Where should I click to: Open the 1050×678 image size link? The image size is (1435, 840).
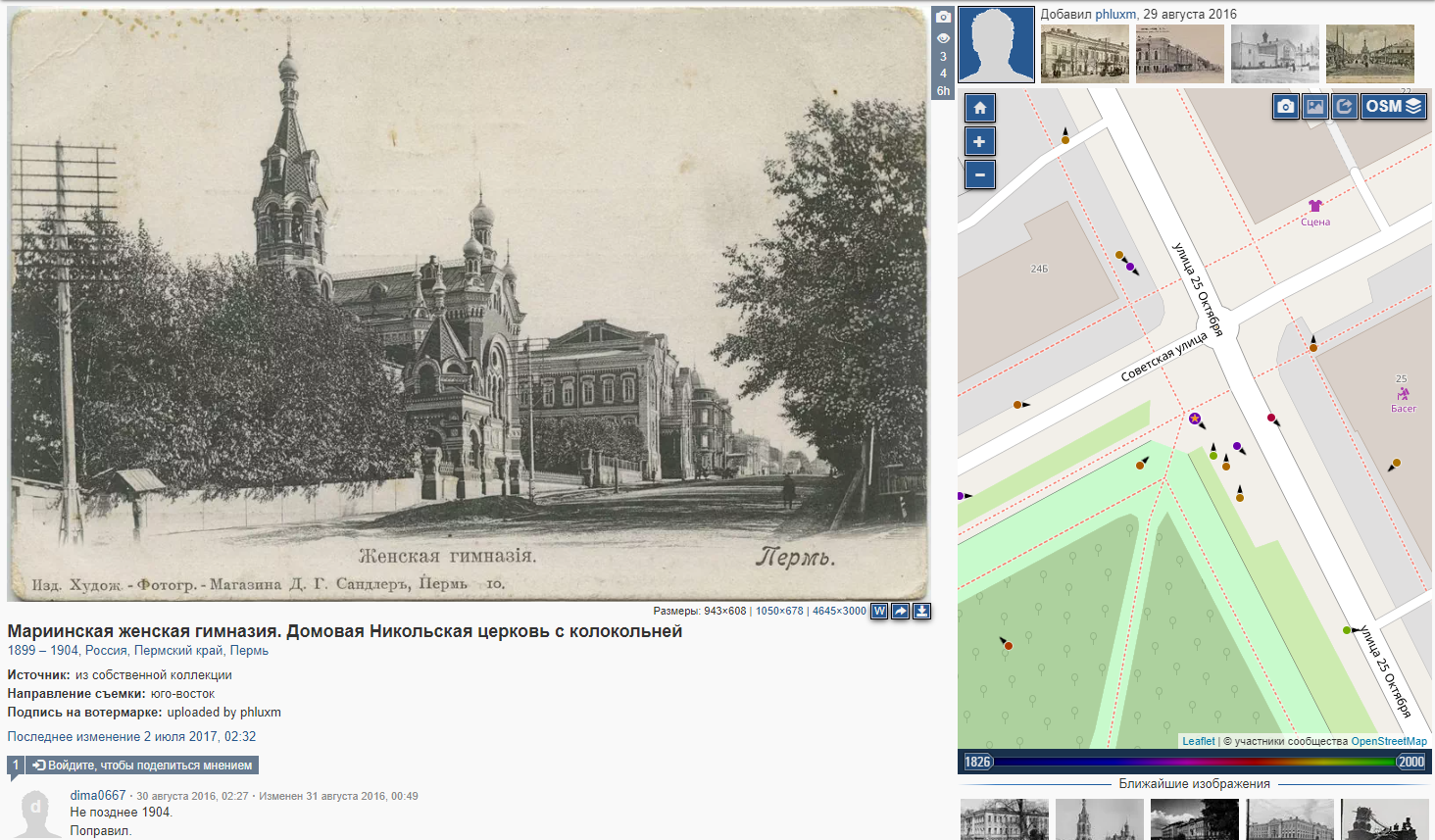point(779,611)
